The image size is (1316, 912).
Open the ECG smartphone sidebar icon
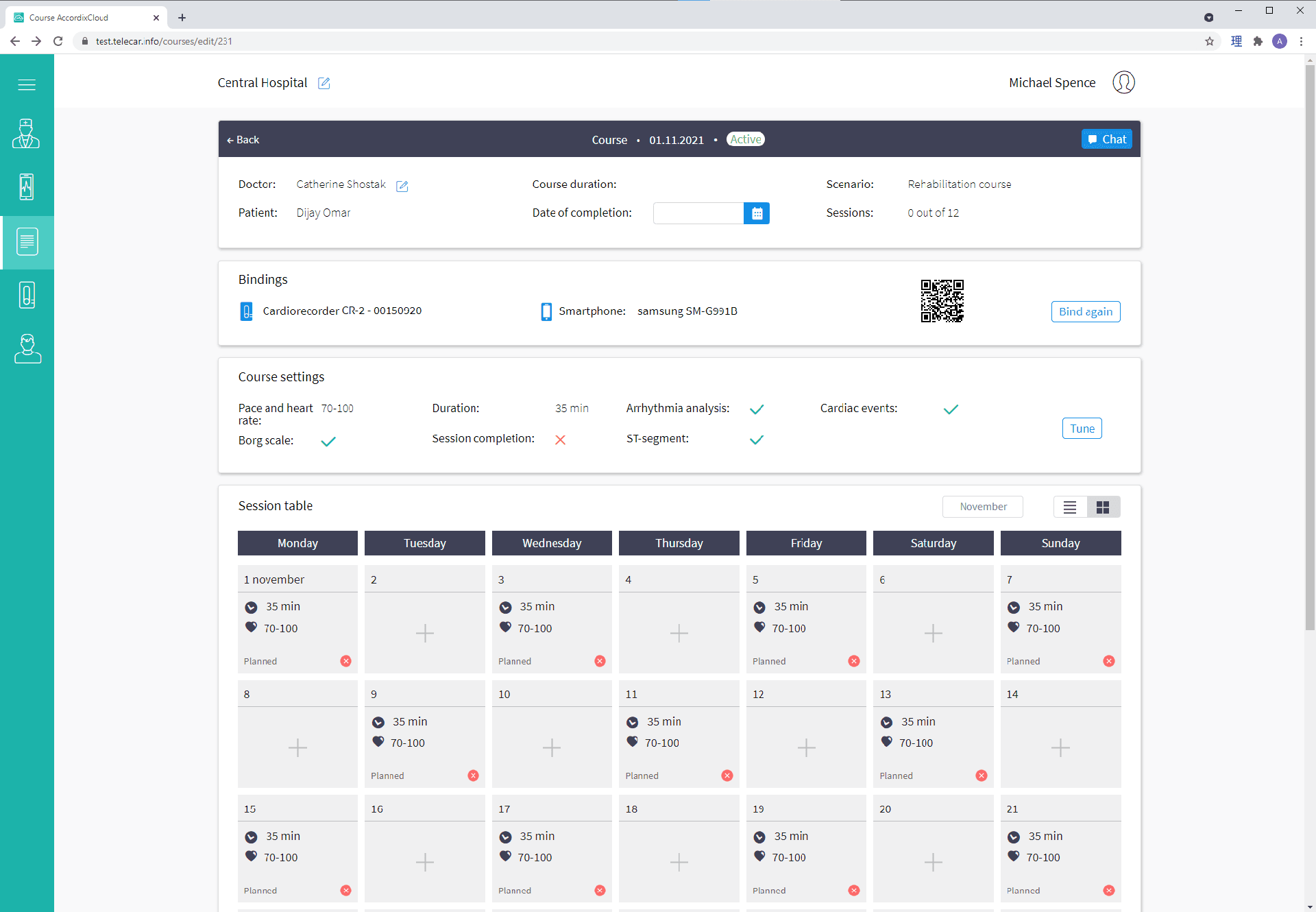[26, 187]
